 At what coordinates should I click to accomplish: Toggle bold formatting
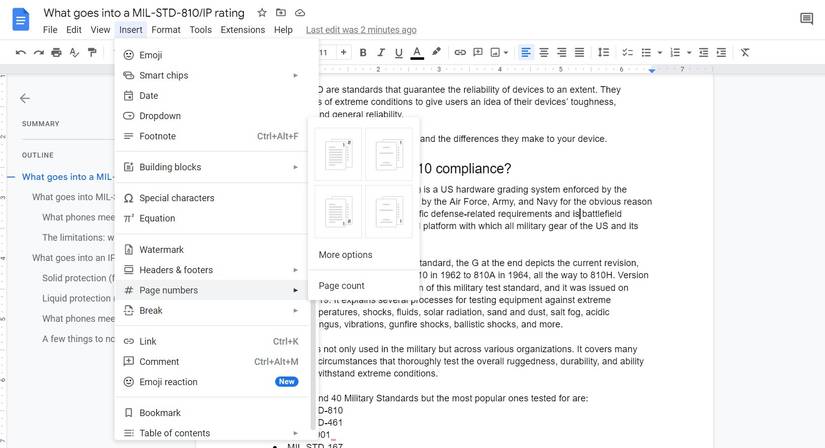click(363, 53)
